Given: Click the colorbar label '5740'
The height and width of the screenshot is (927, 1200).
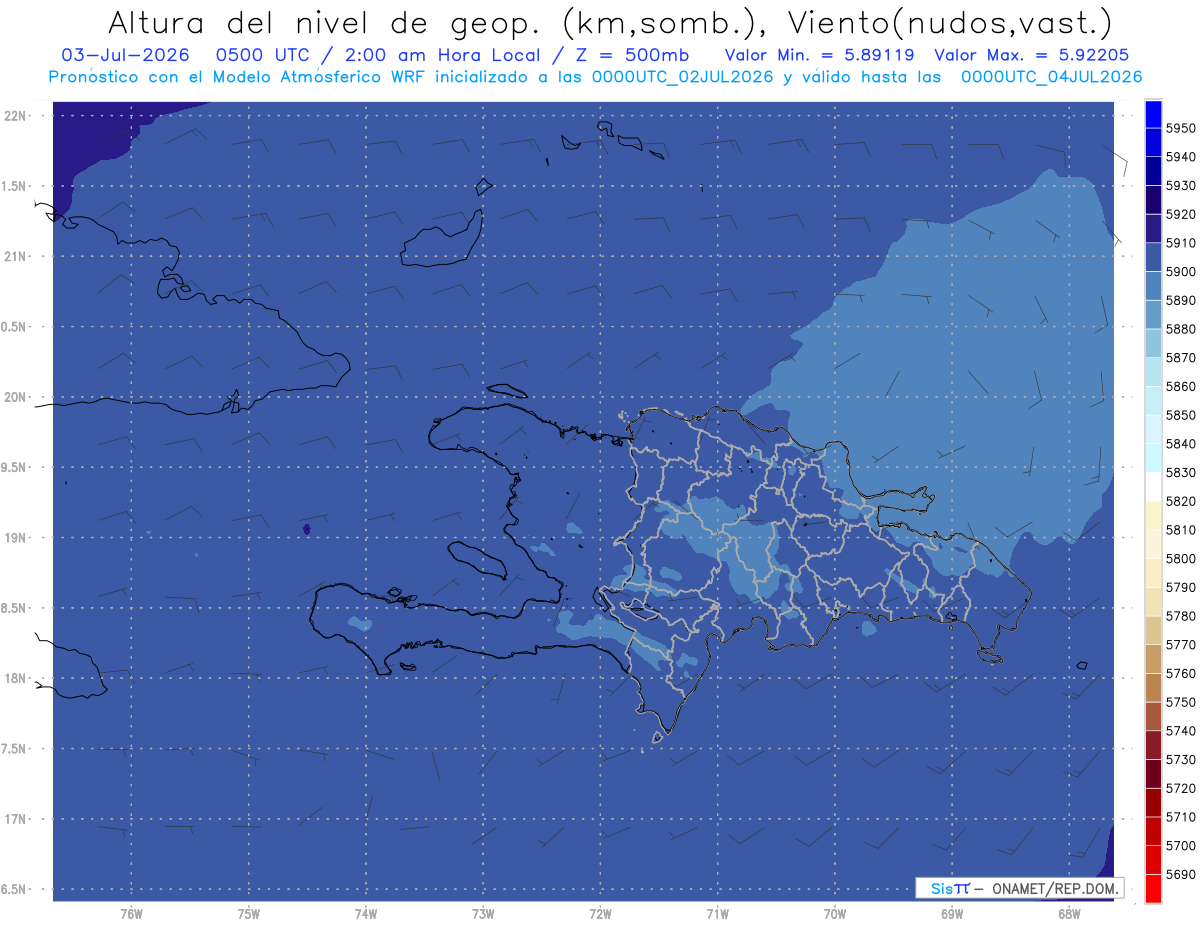Looking at the screenshot, I should tap(1181, 731).
